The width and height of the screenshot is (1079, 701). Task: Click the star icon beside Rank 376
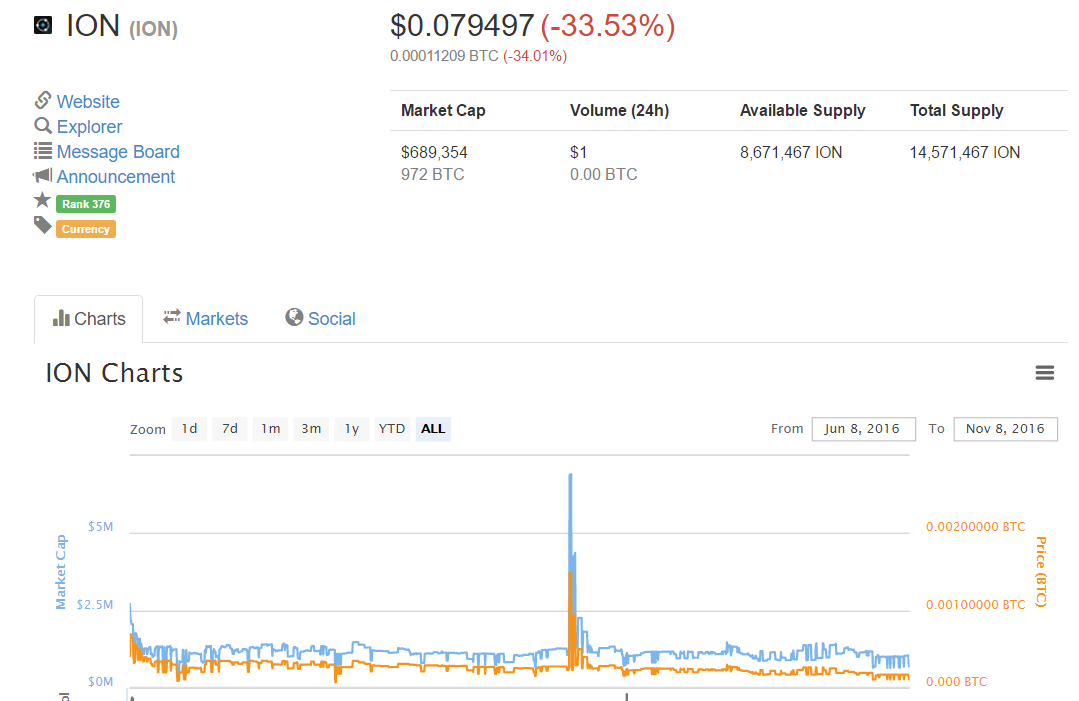point(43,200)
